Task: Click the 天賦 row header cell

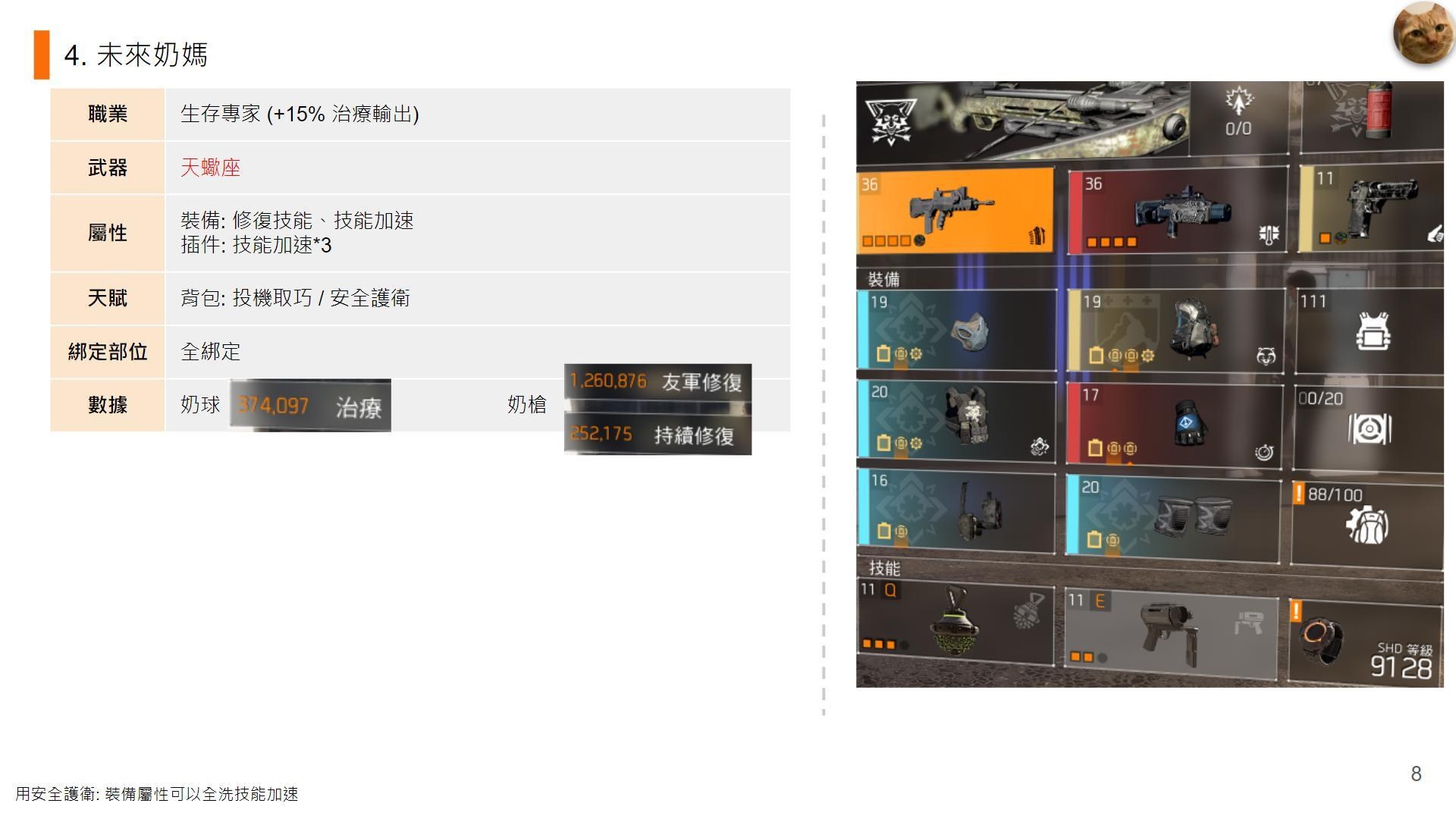Action: (108, 298)
